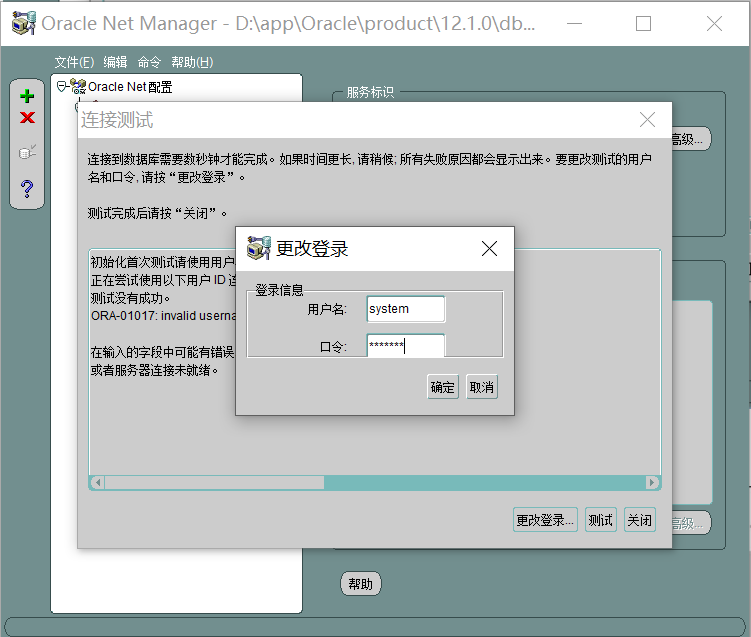Collapse the Oracle Net配置 tree node

point(61,86)
